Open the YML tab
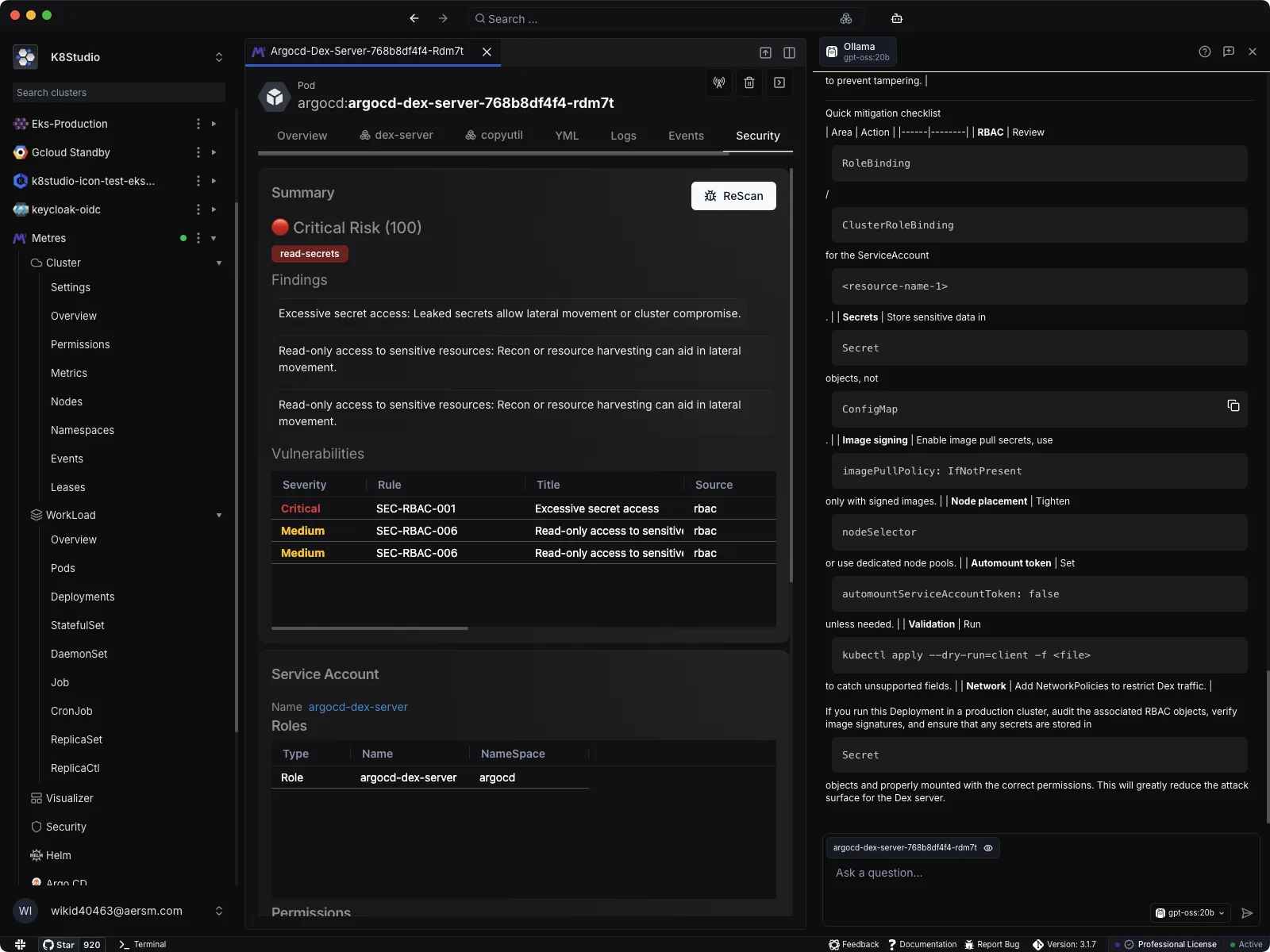The image size is (1270, 952). click(567, 136)
